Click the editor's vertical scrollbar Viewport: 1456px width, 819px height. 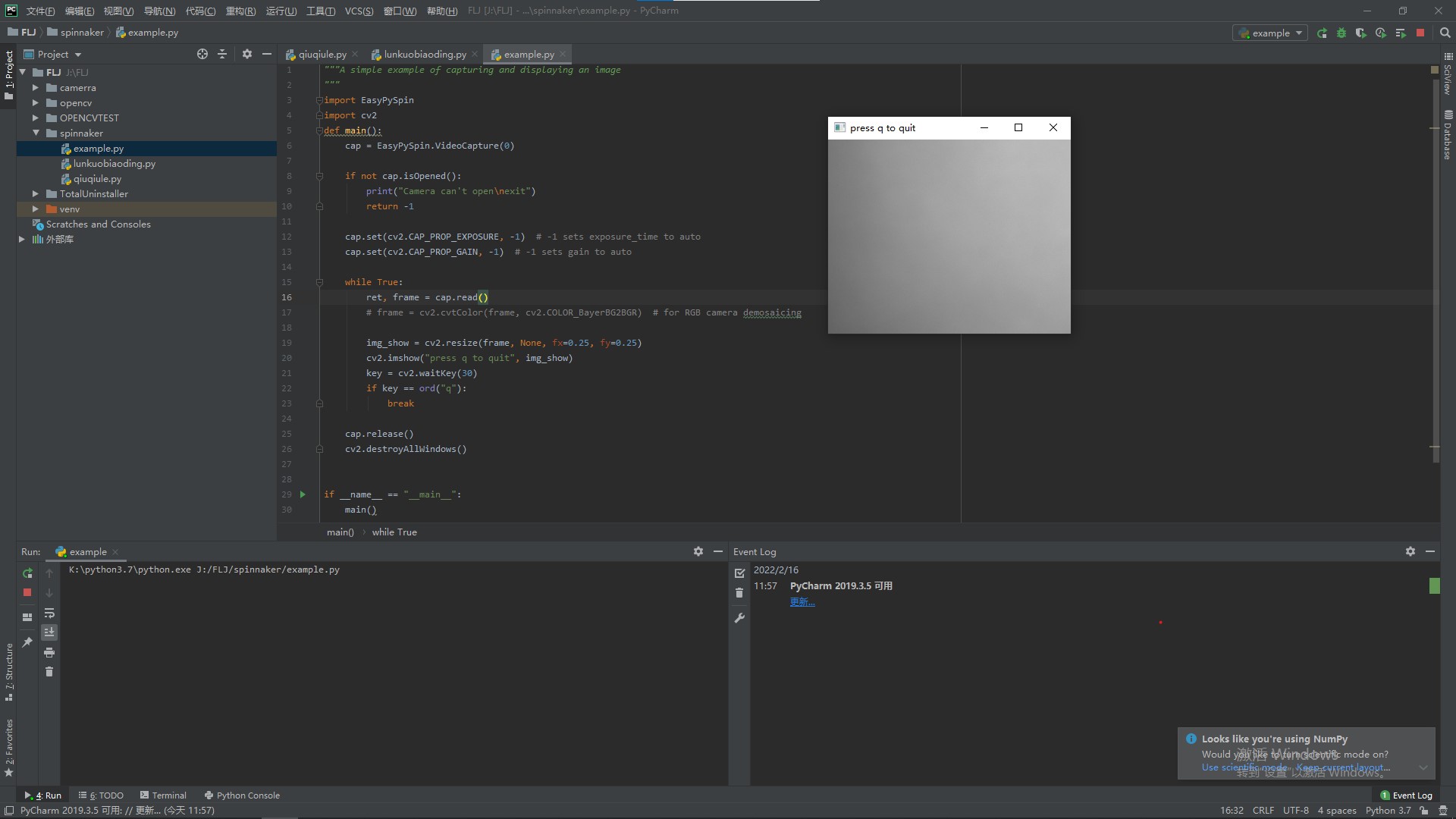coord(1436,265)
